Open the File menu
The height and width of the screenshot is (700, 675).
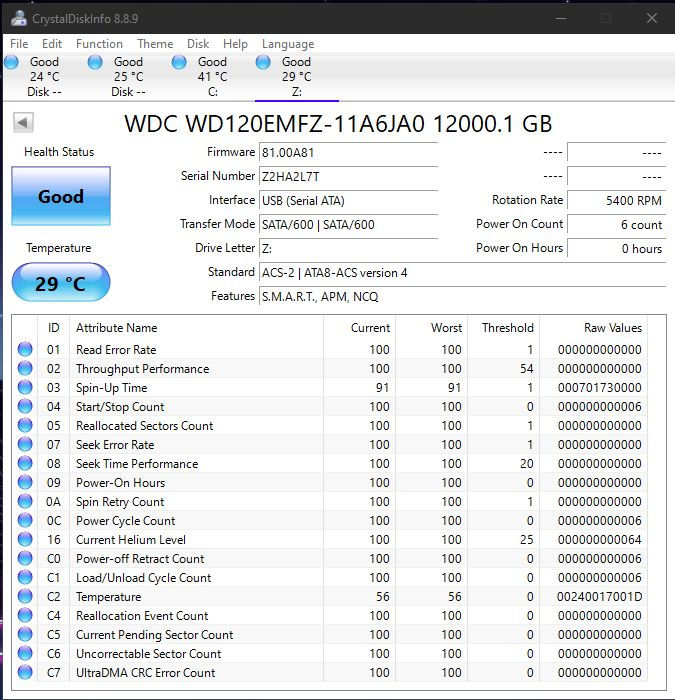click(19, 44)
